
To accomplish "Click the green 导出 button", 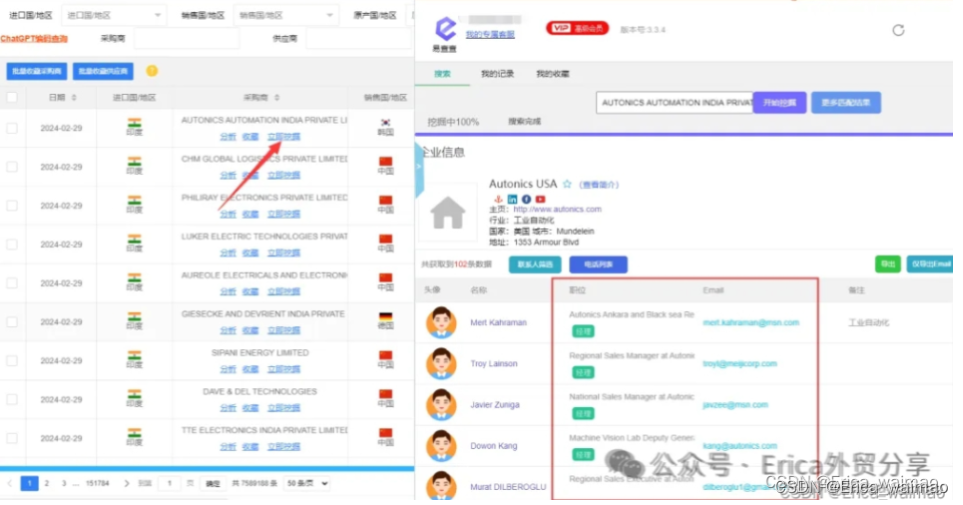I will click(x=887, y=264).
